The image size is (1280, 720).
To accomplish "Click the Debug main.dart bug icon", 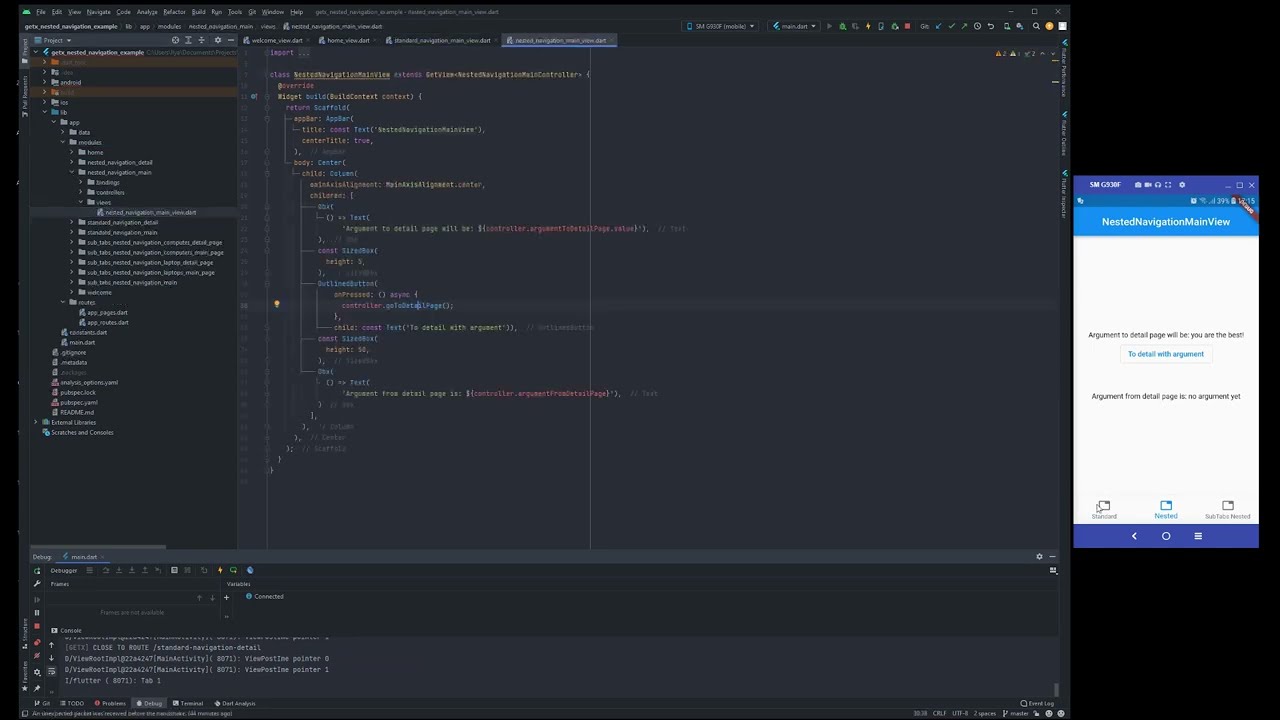I will (843, 26).
